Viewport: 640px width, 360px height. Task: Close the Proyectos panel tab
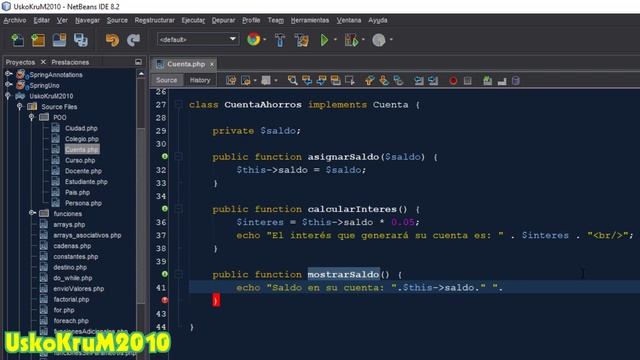[x=43, y=62]
